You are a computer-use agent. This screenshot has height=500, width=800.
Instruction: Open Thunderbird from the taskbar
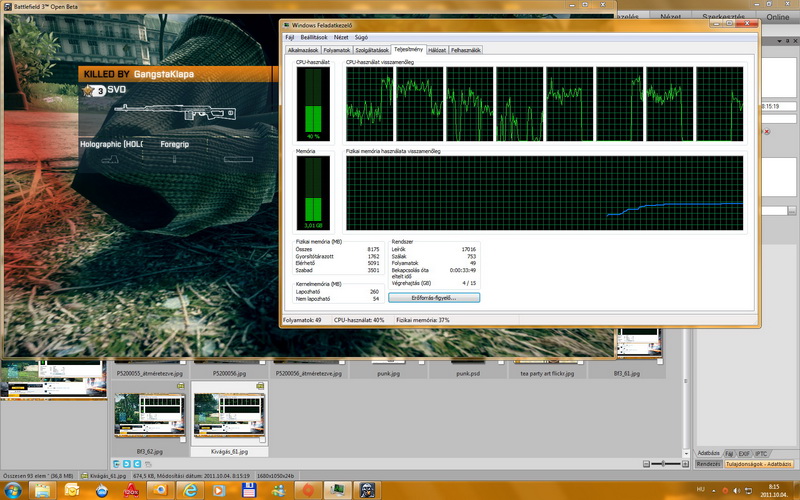[102, 490]
